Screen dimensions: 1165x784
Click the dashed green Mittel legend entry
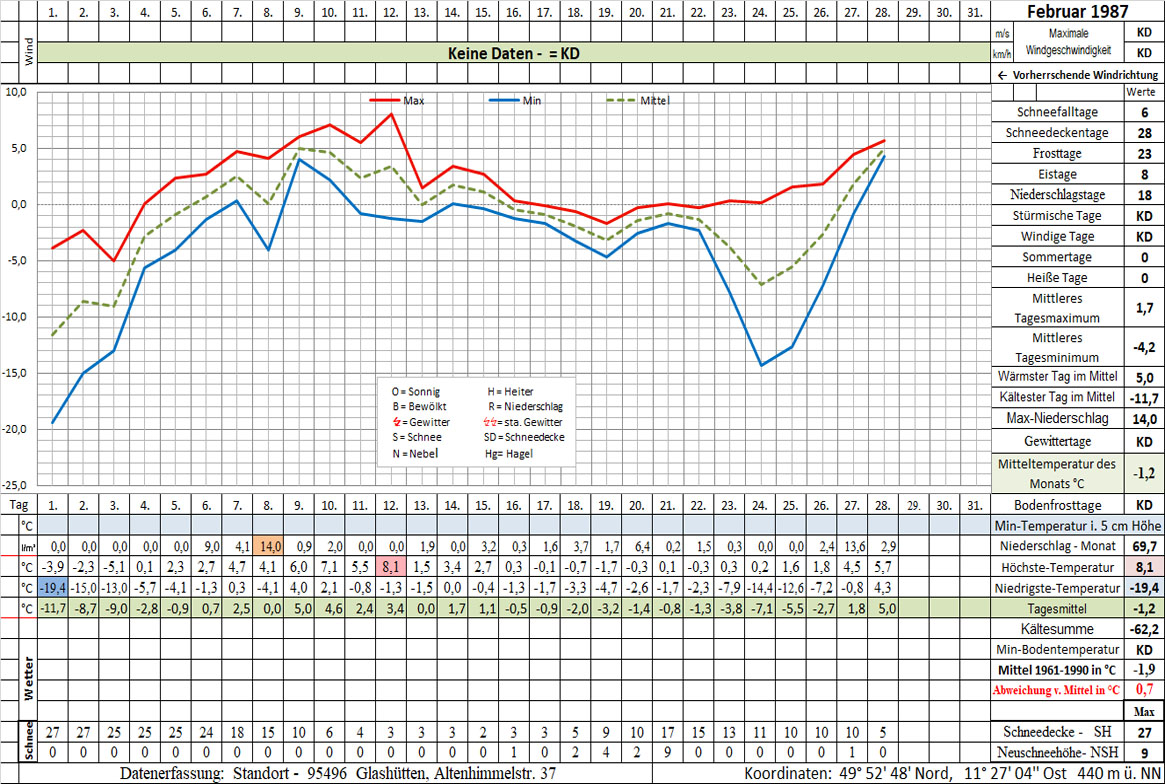[x=621, y=101]
